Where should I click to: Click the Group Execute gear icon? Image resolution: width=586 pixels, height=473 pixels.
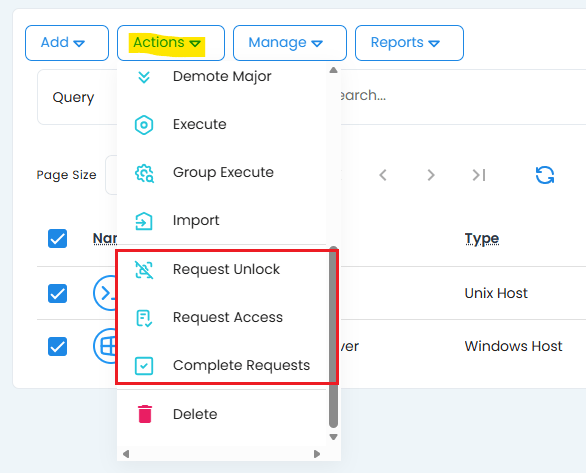pos(144,173)
